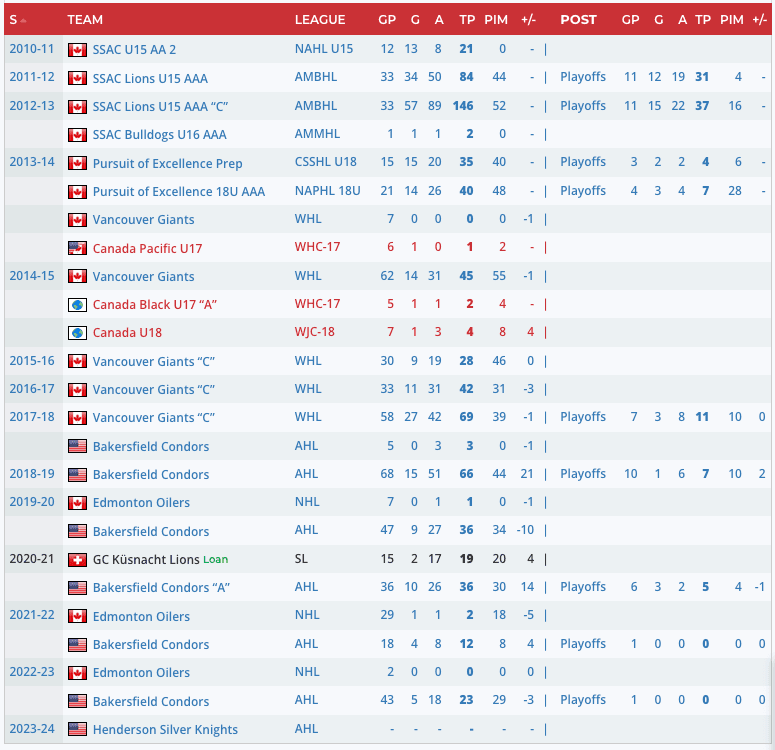Image resolution: width=775 pixels, height=750 pixels.
Task: Click the flag next to SSAC Bulldogs U16 AAA
Action: pyautogui.click(x=77, y=135)
